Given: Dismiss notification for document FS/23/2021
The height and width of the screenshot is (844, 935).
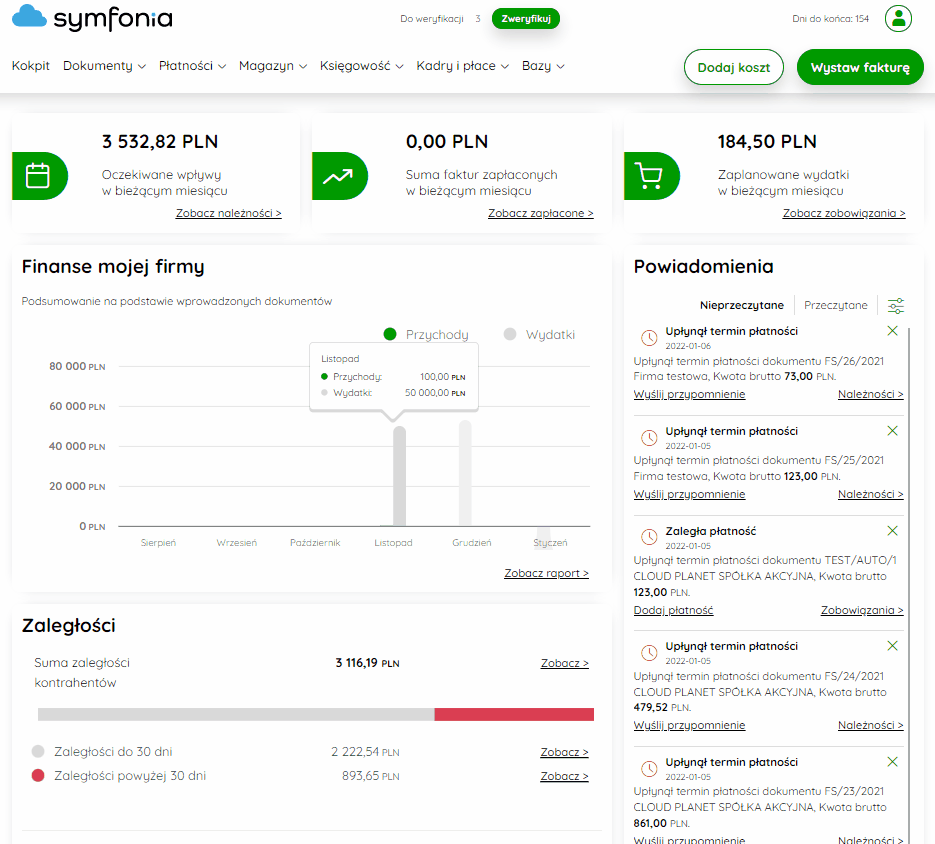Looking at the screenshot, I should point(892,761).
